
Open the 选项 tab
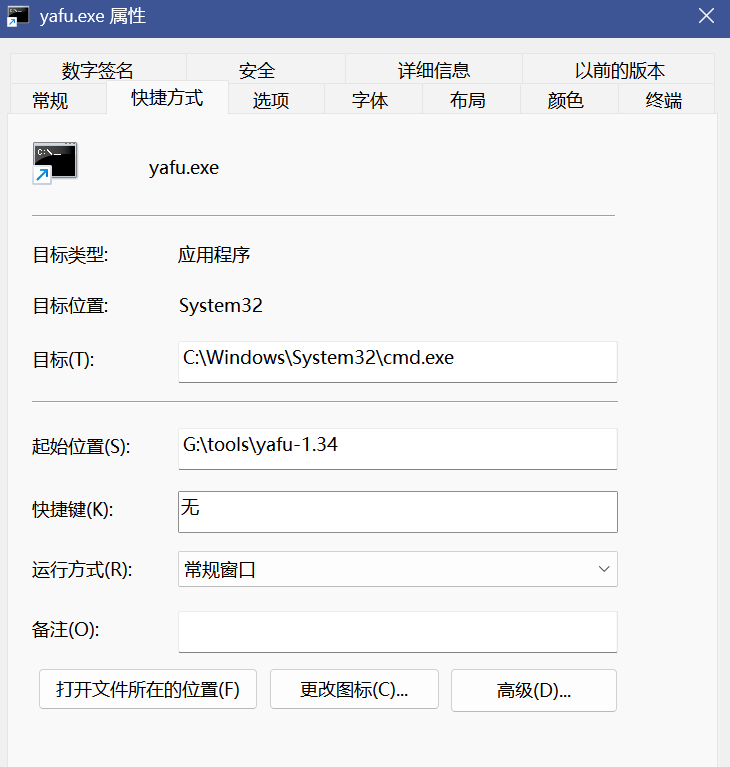coord(271,100)
